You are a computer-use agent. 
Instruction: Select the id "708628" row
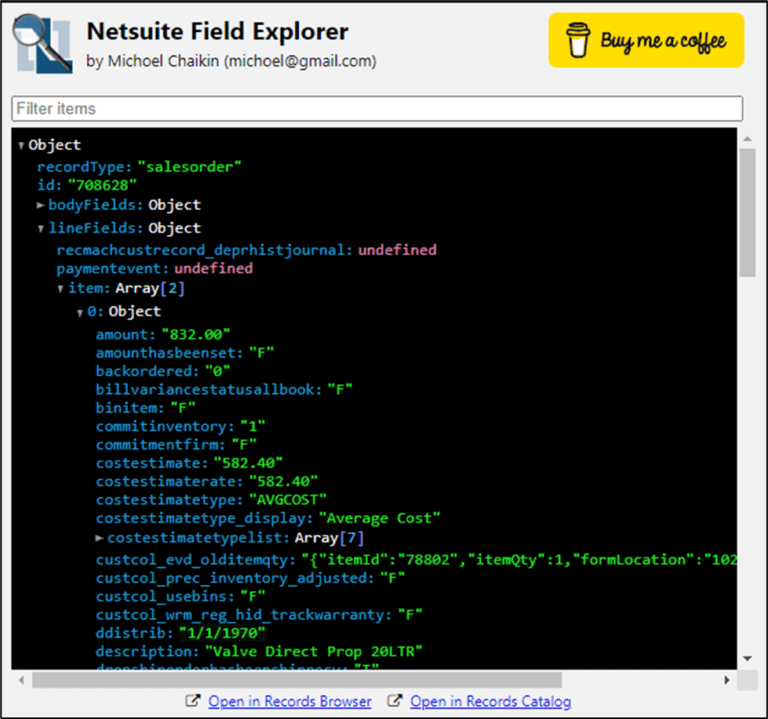click(x=87, y=185)
